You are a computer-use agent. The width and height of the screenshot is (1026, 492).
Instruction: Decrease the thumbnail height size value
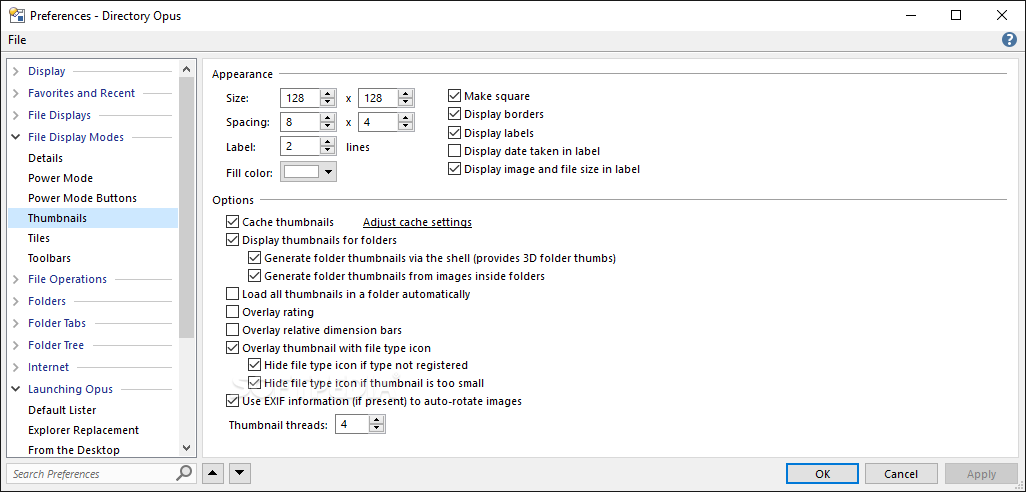[406, 102]
